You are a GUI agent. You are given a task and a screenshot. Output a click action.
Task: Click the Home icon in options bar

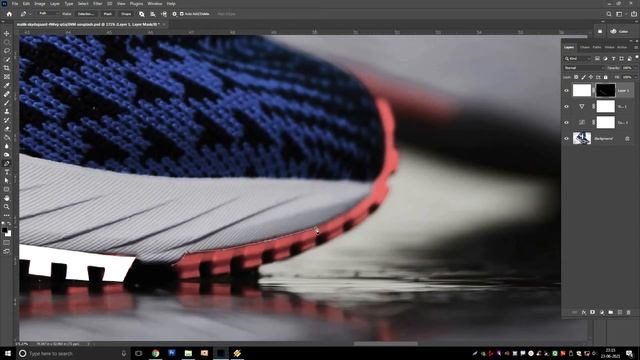point(9,14)
